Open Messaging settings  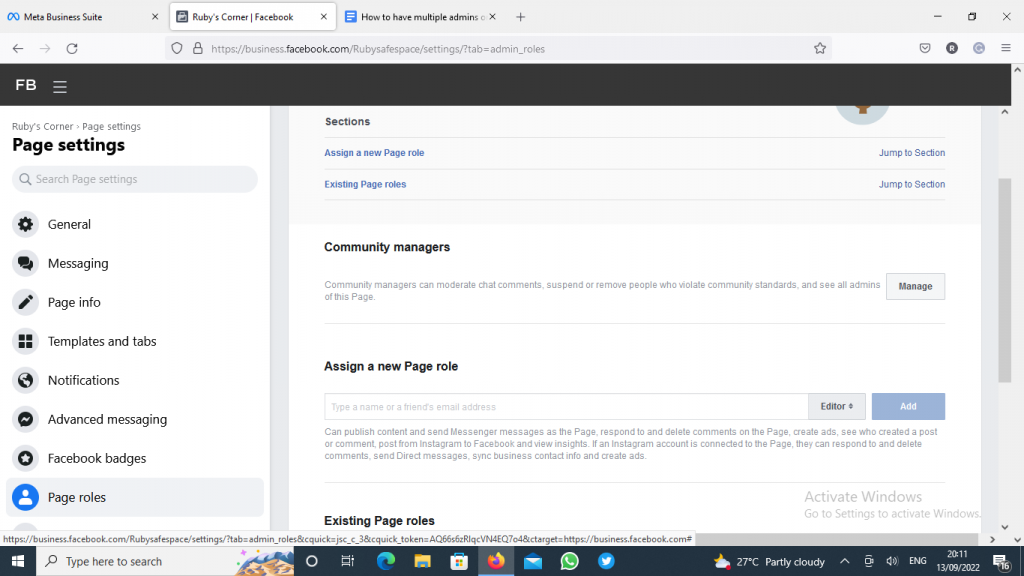135,263
